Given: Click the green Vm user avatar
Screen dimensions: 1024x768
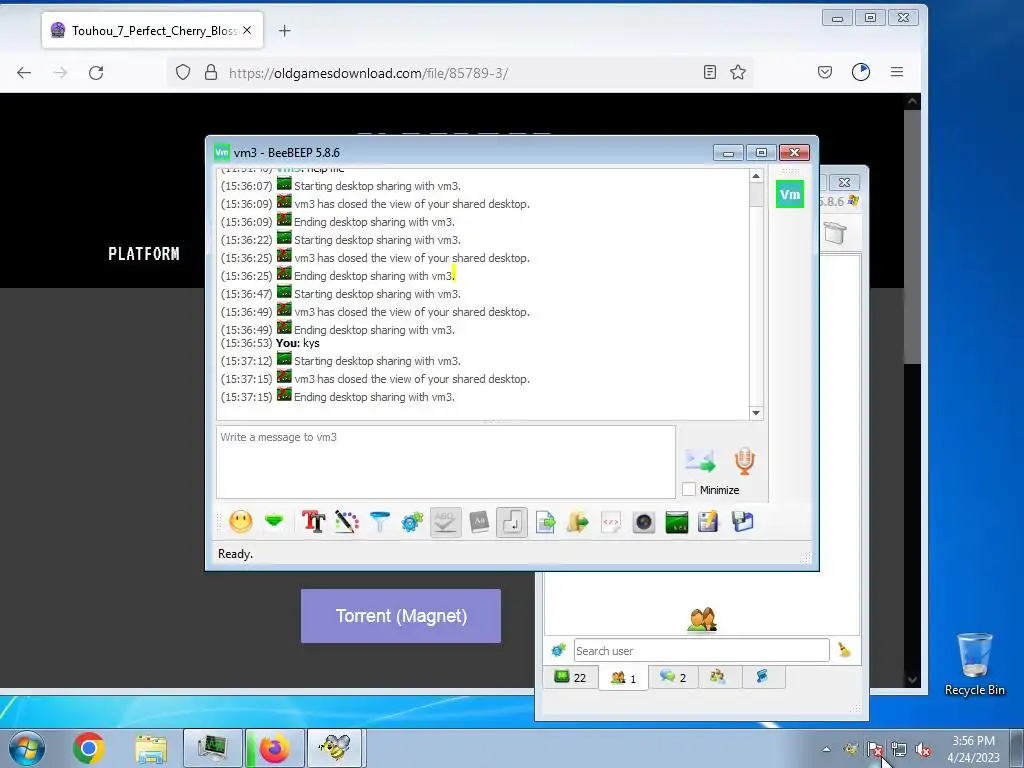Looking at the screenshot, I should tap(790, 194).
